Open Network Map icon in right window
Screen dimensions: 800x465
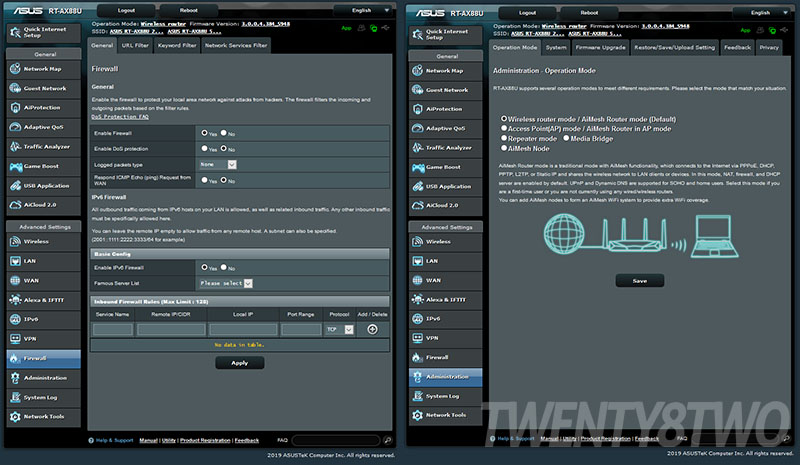(417, 70)
